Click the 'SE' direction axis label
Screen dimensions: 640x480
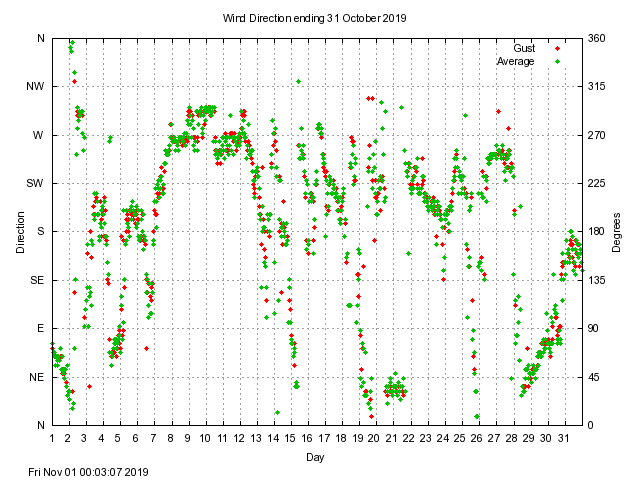click(x=37, y=280)
